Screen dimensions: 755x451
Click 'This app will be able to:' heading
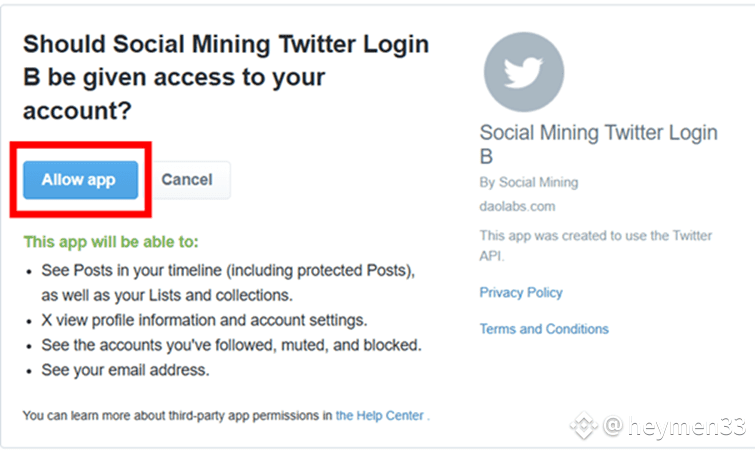click(x=111, y=242)
